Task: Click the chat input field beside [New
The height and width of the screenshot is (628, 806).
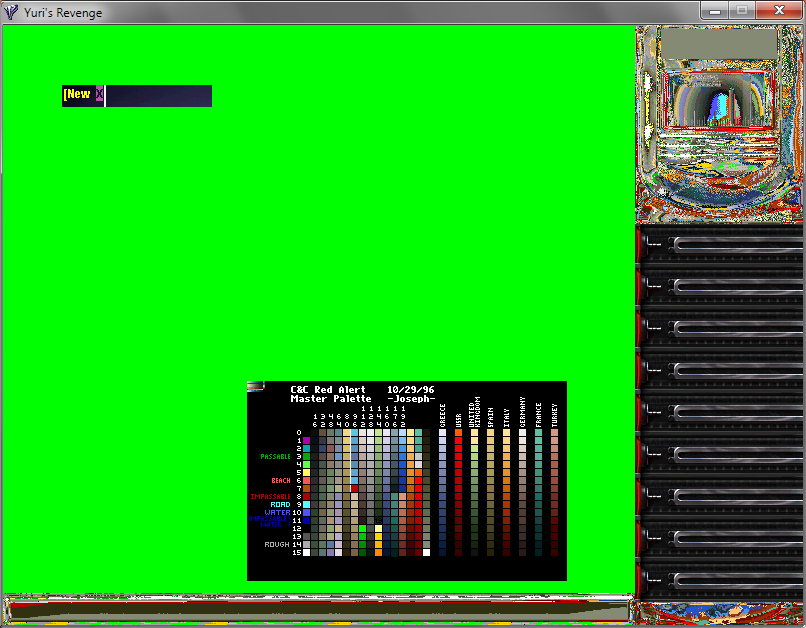Action: coord(157,96)
